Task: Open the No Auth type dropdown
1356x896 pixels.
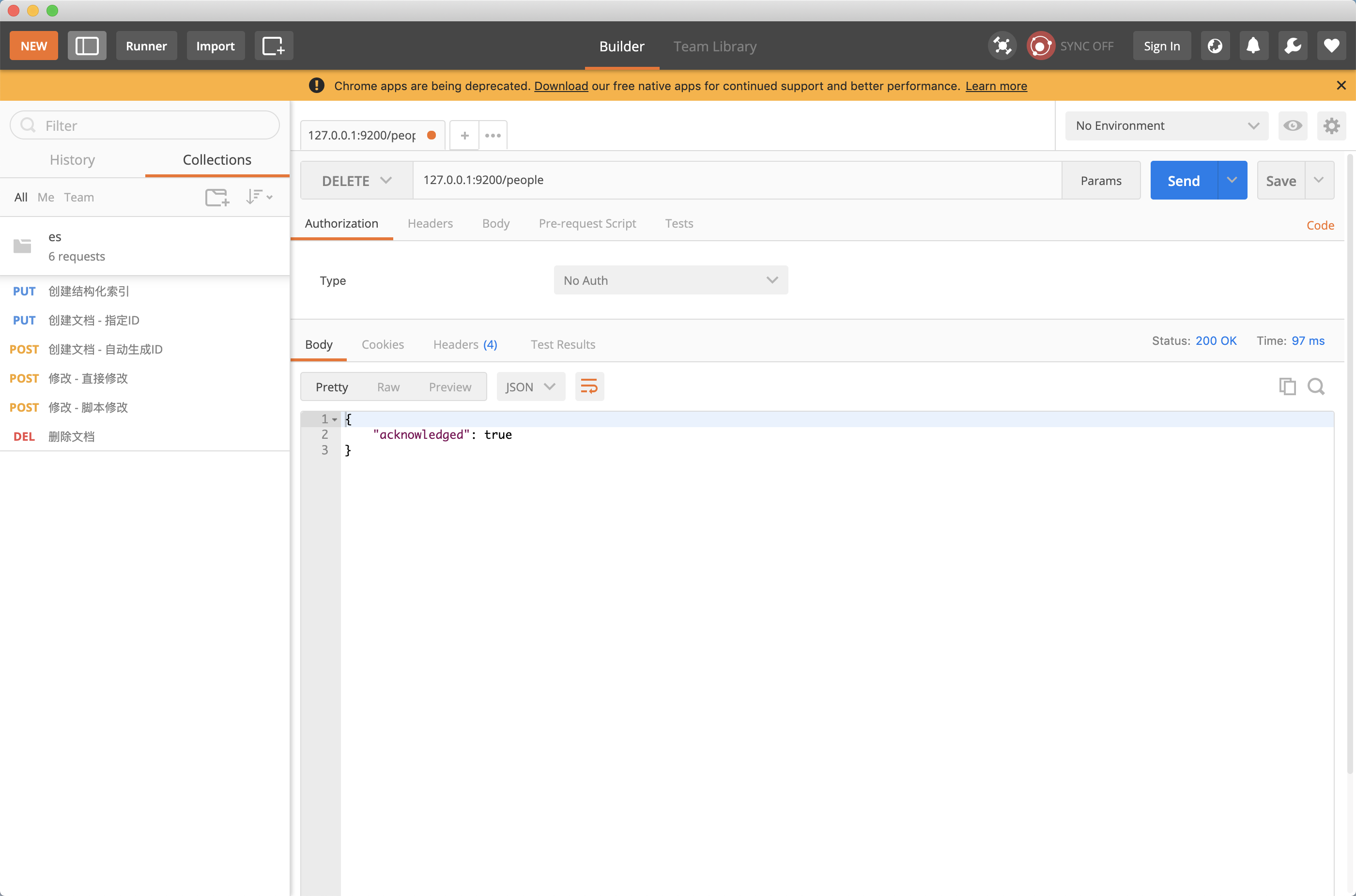Action: [670, 280]
